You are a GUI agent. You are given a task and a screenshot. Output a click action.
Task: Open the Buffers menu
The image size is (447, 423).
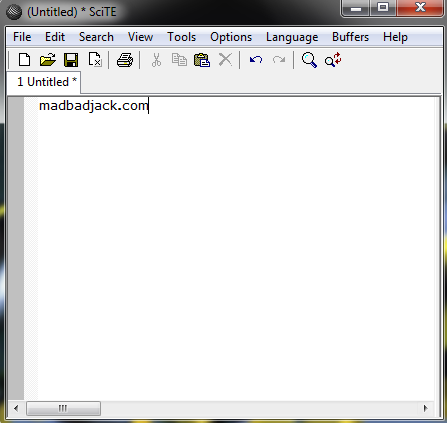[x=351, y=37]
